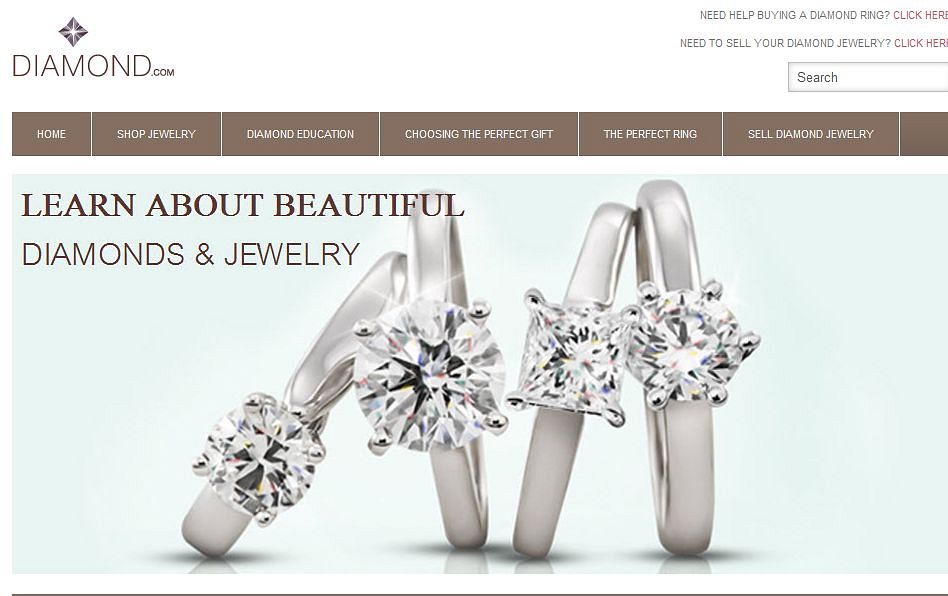The height and width of the screenshot is (596, 948).
Task: Click the large round center diamond ring
Action: pyautogui.click(x=431, y=375)
